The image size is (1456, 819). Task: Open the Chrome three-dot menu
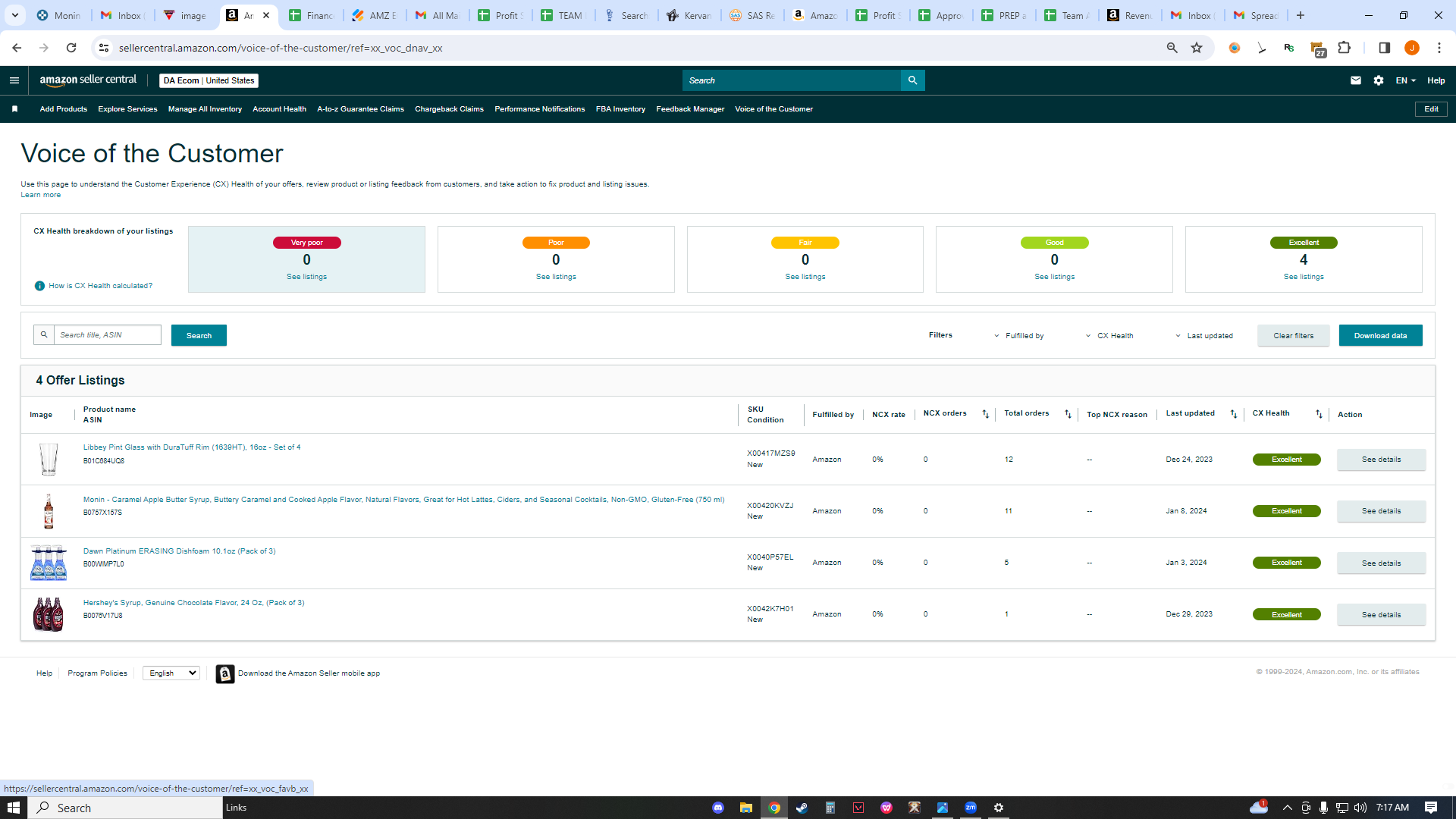pyautogui.click(x=1439, y=48)
